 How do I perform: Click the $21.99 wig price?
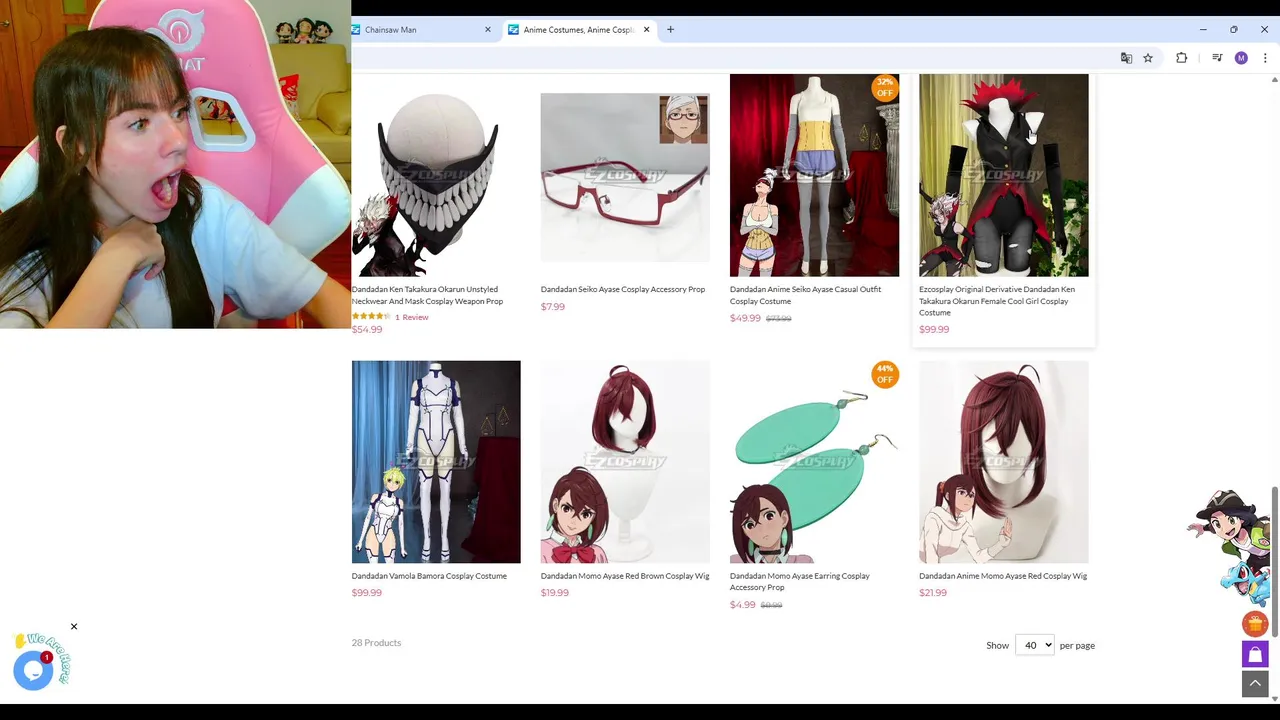pos(933,593)
